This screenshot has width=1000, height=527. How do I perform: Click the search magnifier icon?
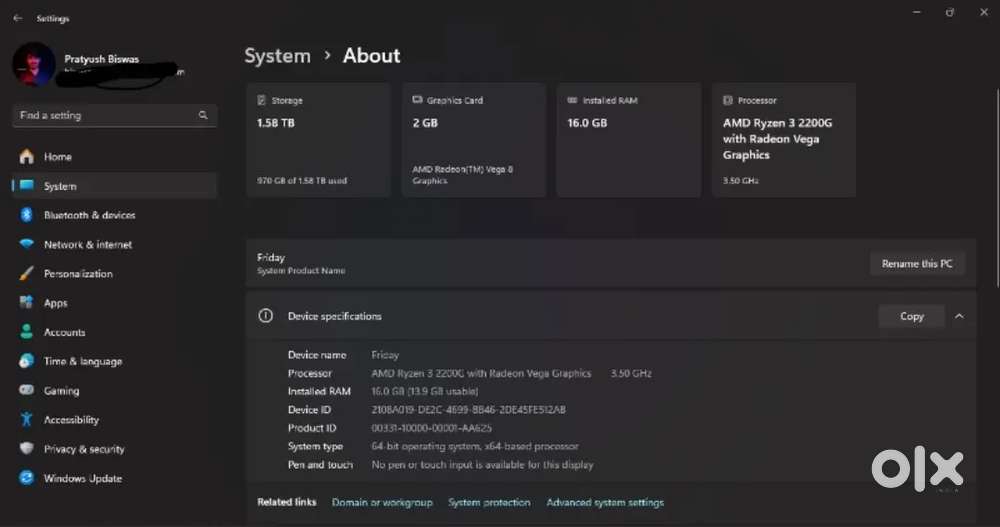[x=203, y=116]
